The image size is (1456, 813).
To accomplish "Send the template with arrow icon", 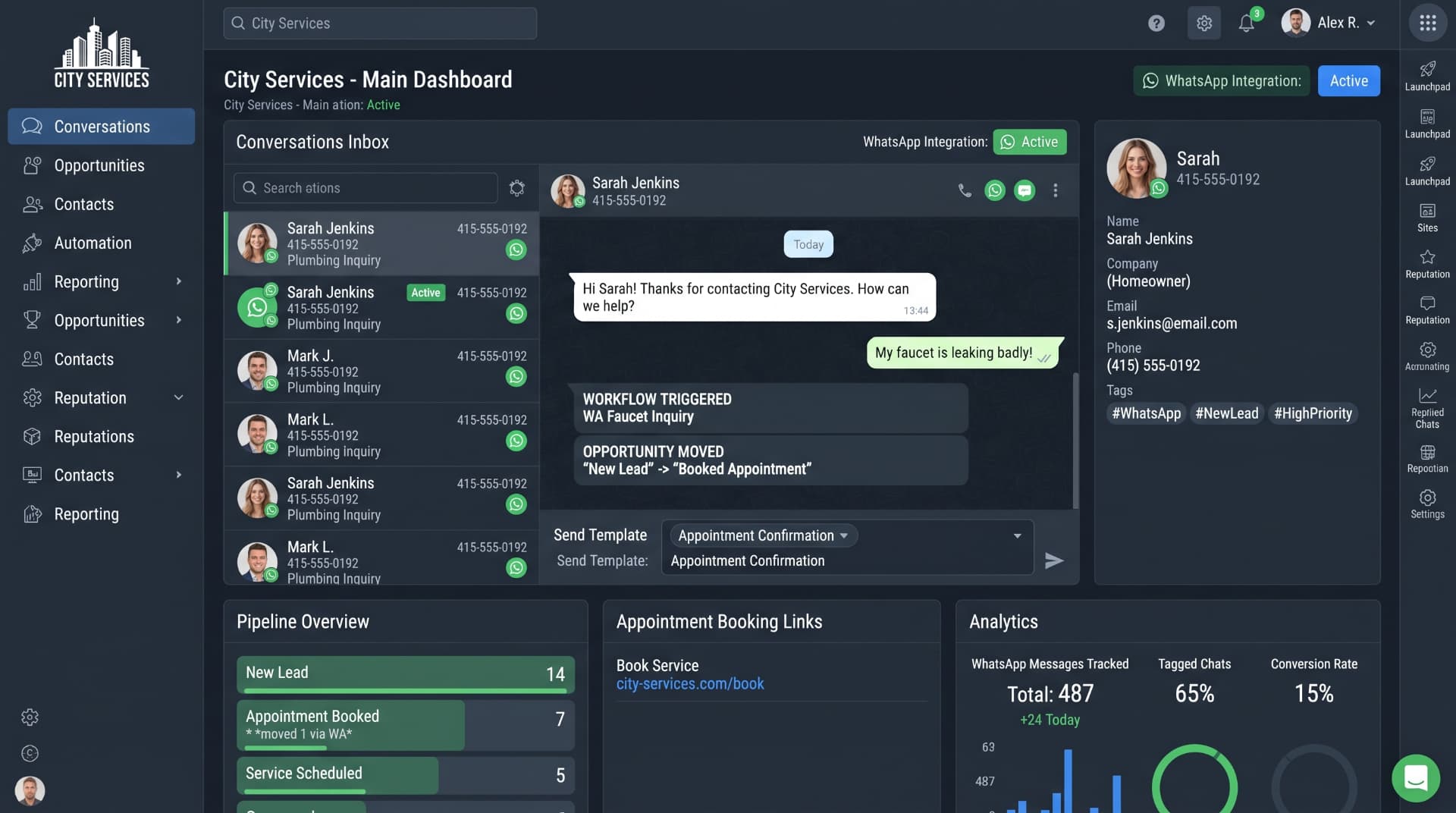I will (x=1054, y=560).
